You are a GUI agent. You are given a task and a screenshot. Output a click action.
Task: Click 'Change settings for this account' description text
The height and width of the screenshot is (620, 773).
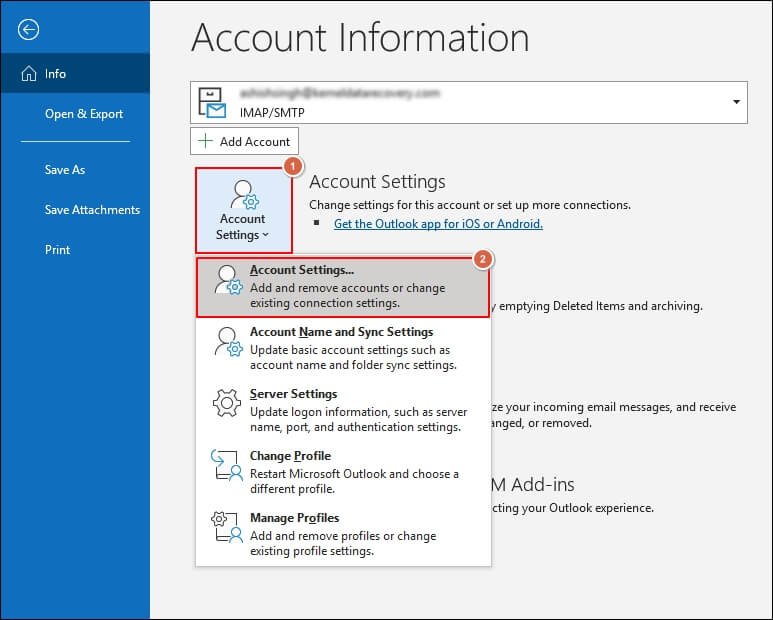pos(470,205)
